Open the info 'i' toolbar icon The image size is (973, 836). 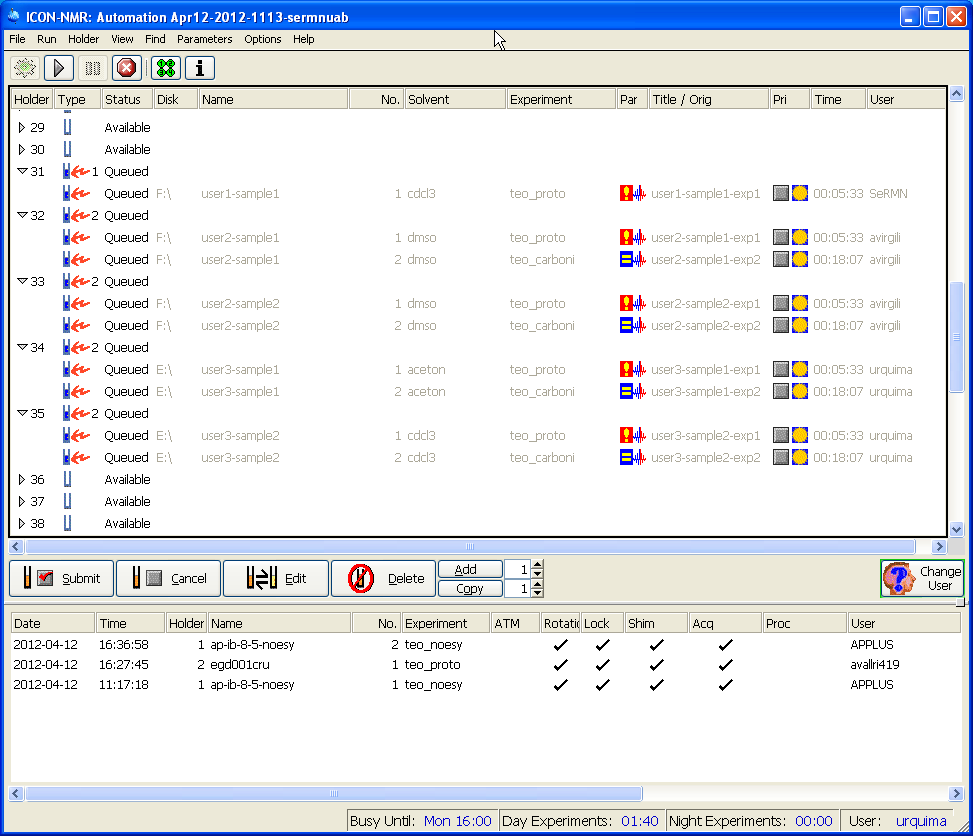click(200, 68)
